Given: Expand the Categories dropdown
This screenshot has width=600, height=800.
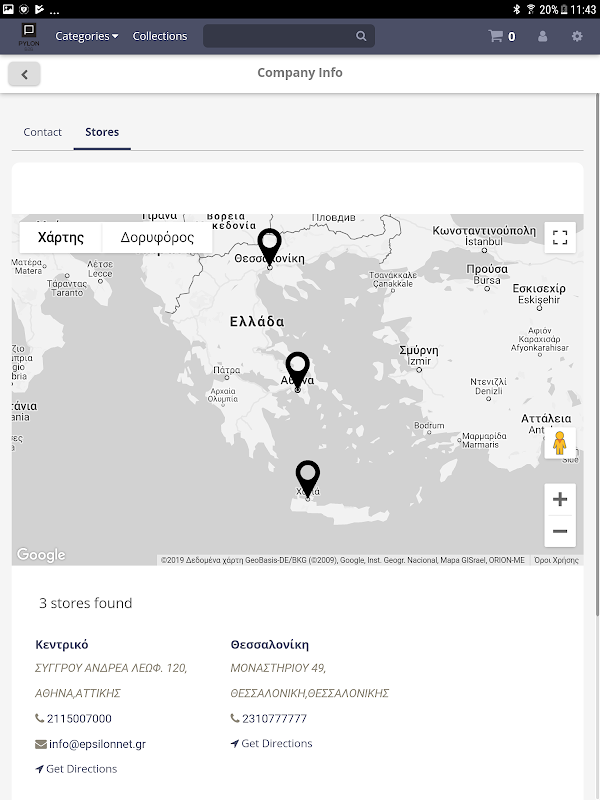Looking at the screenshot, I should pyautogui.click(x=86, y=36).
